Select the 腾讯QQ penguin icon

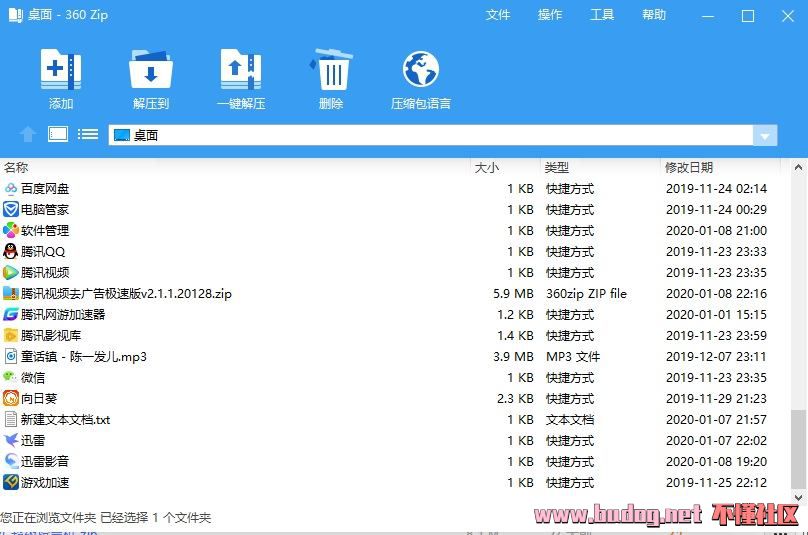(x=10, y=252)
